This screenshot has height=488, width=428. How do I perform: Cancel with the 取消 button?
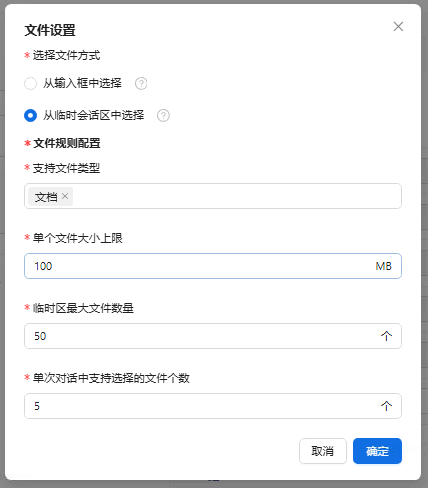(x=323, y=451)
